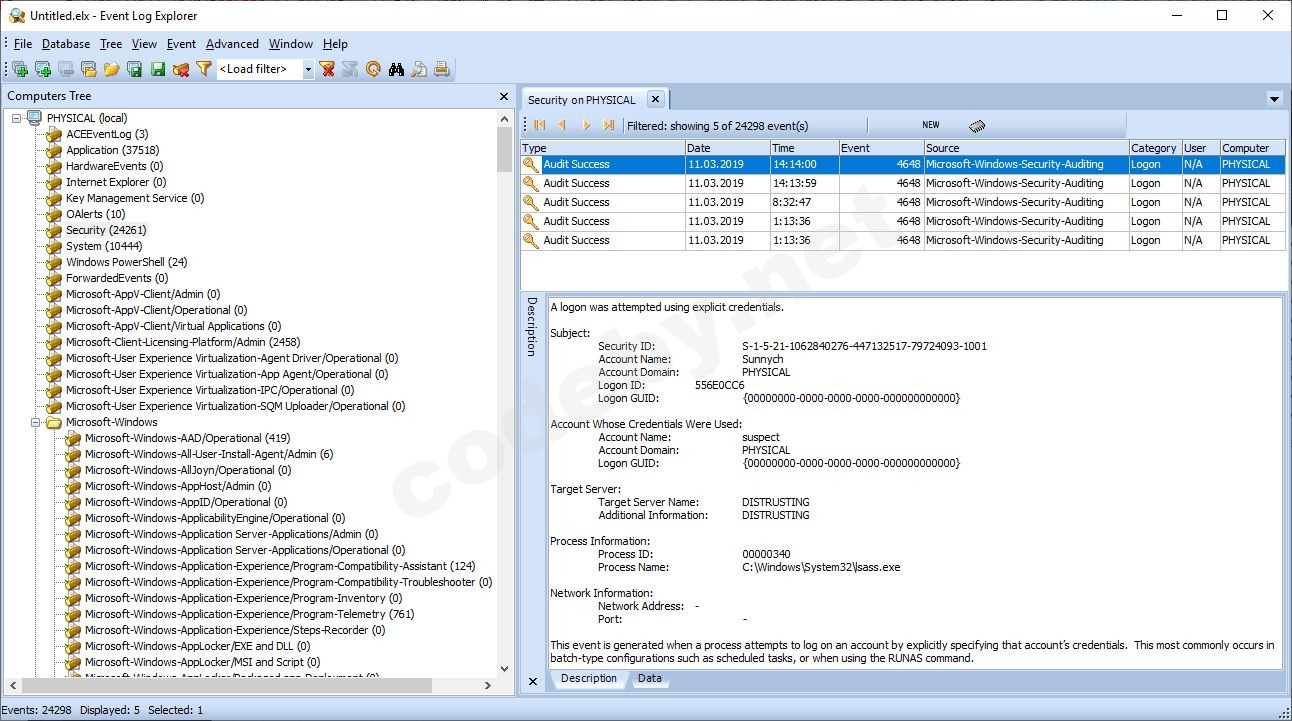
Task: Click the Source column header
Action: [x=1025, y=148]
